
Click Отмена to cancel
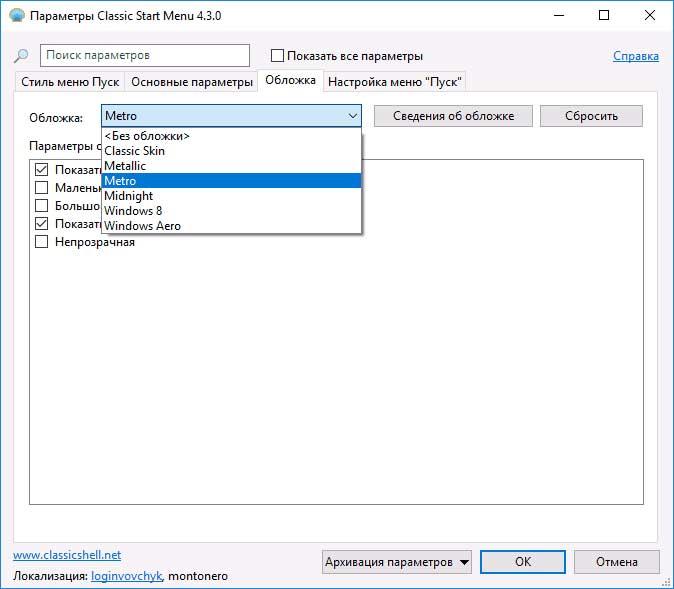[616, 562]
